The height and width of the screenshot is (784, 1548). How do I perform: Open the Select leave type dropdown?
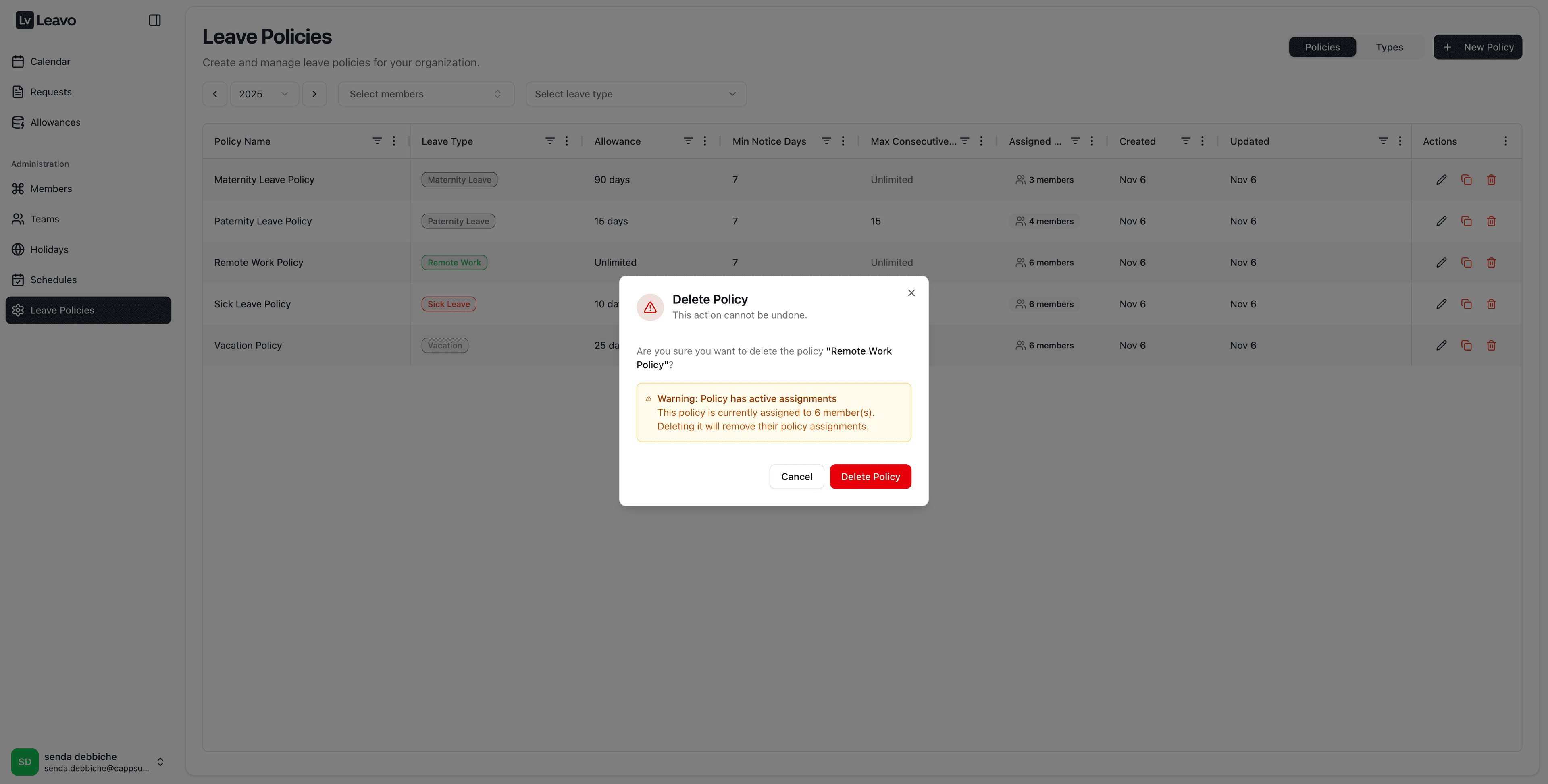[635, 94]
